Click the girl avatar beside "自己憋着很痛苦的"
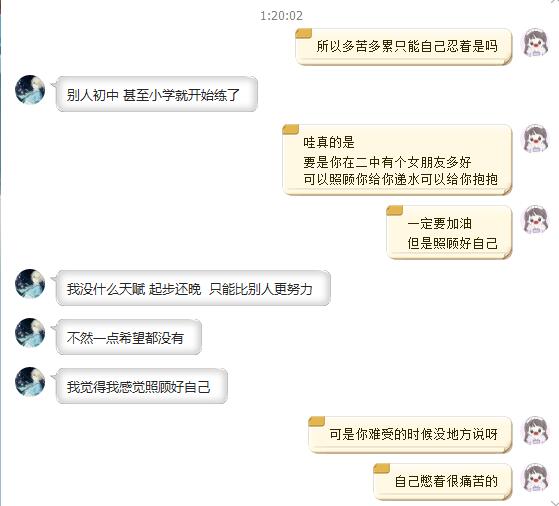The height and width of the screenshot is (506, 559). coord(535,478)
